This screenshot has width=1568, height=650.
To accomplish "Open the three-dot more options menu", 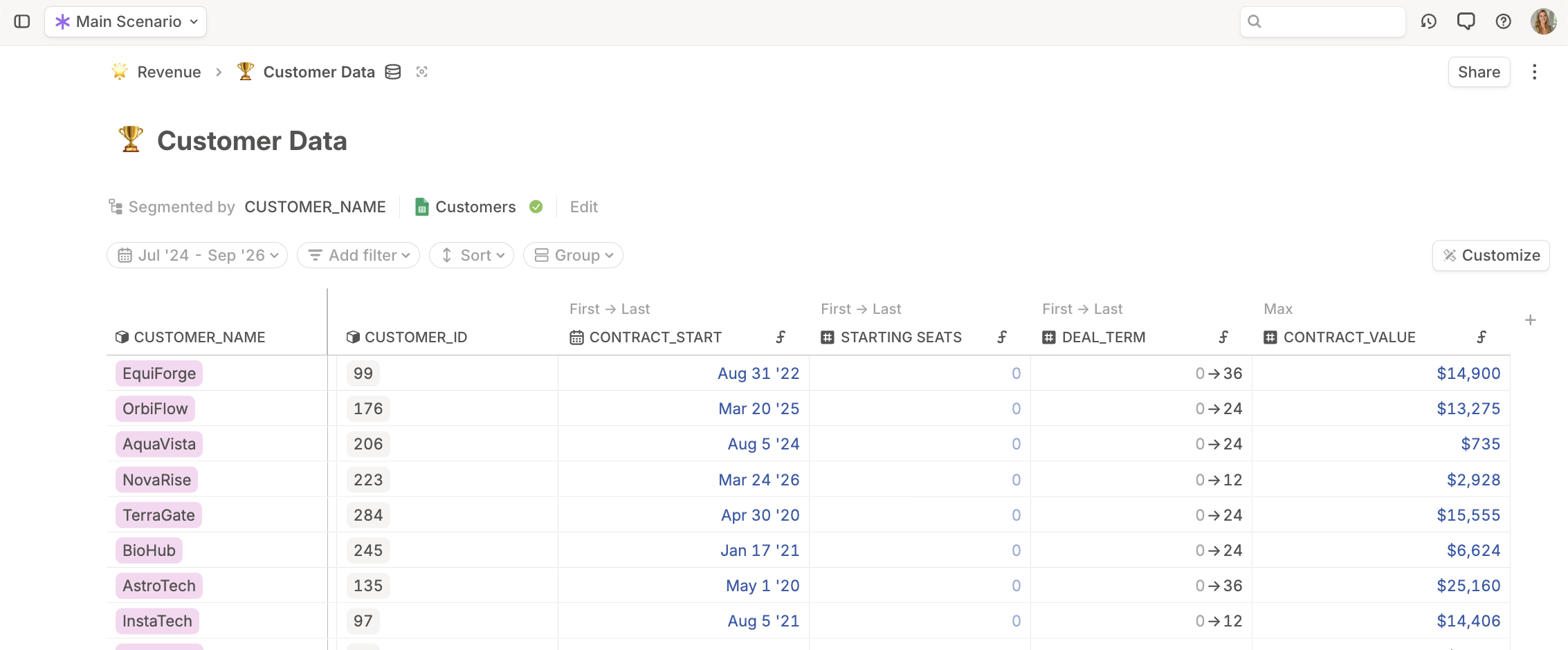I will [x=1535, y=72].
